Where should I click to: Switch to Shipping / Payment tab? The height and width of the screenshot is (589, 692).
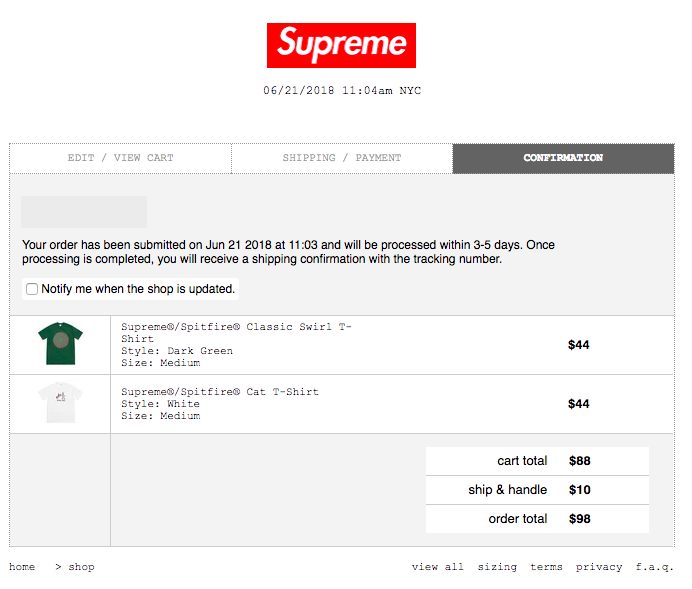[x=342, y=158]
